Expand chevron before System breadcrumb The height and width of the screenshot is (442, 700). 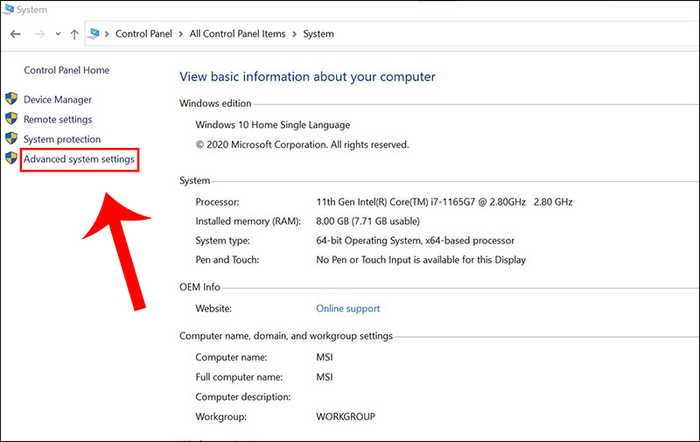pos(294,34)
